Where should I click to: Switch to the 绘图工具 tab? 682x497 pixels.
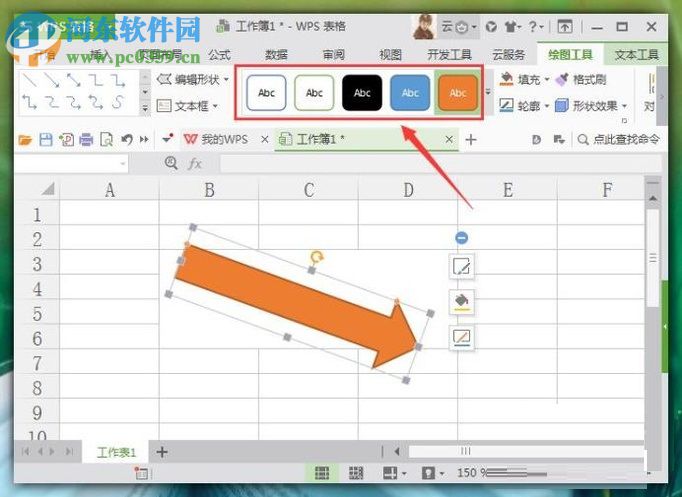tap(570, 55)
